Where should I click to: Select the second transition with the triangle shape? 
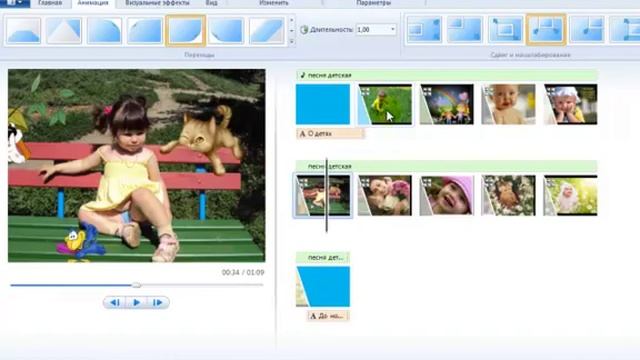[64, 30]
